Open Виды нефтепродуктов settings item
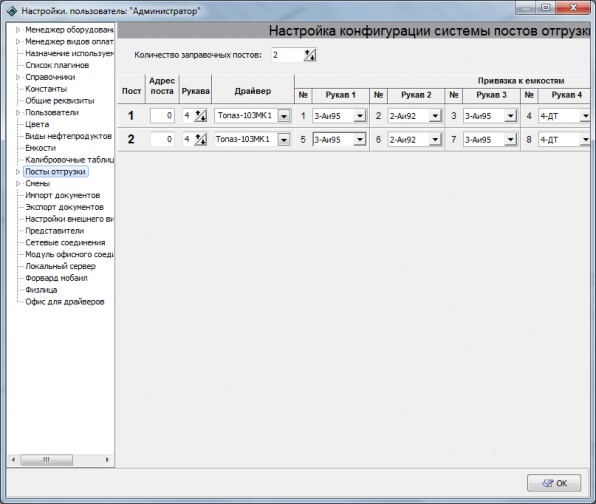This screenshot has height=504, width=596. (68, 136)
